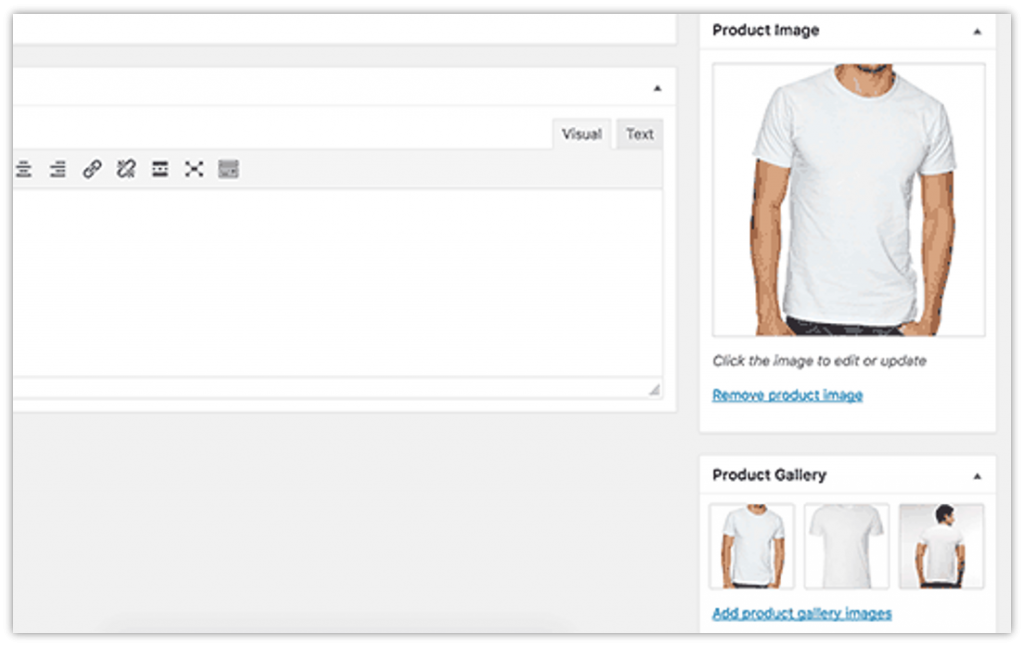This screenshot has width=1024, height=646.
Task: Click the Remove Link icon
Action: 125,169
